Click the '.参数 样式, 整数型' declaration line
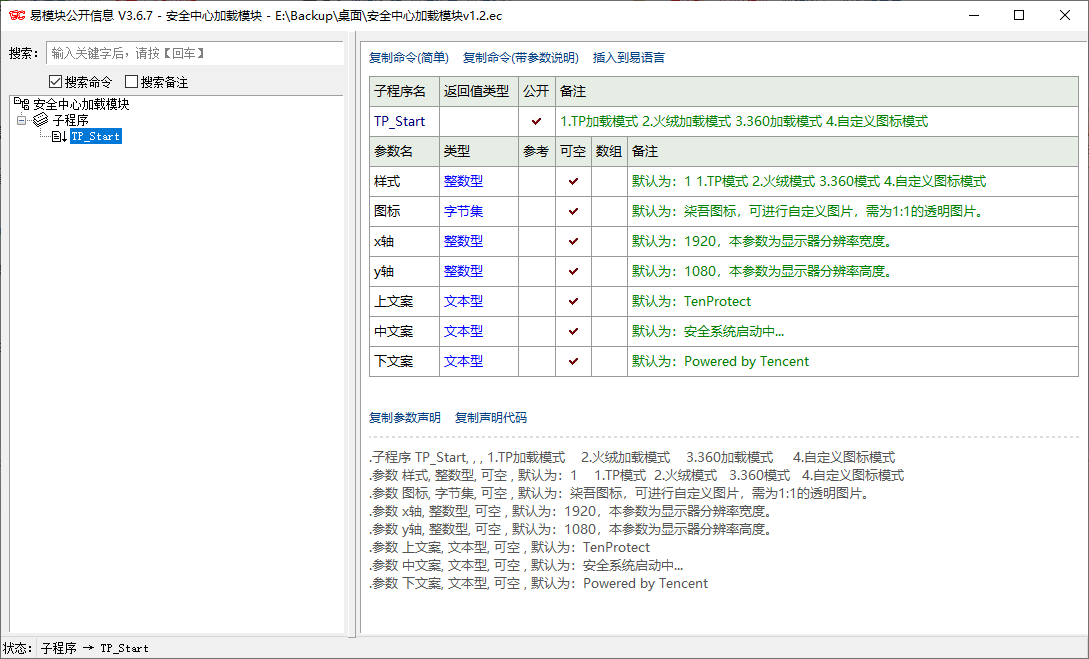Viewport: 1089px width, 659px height. pos(636,475)
